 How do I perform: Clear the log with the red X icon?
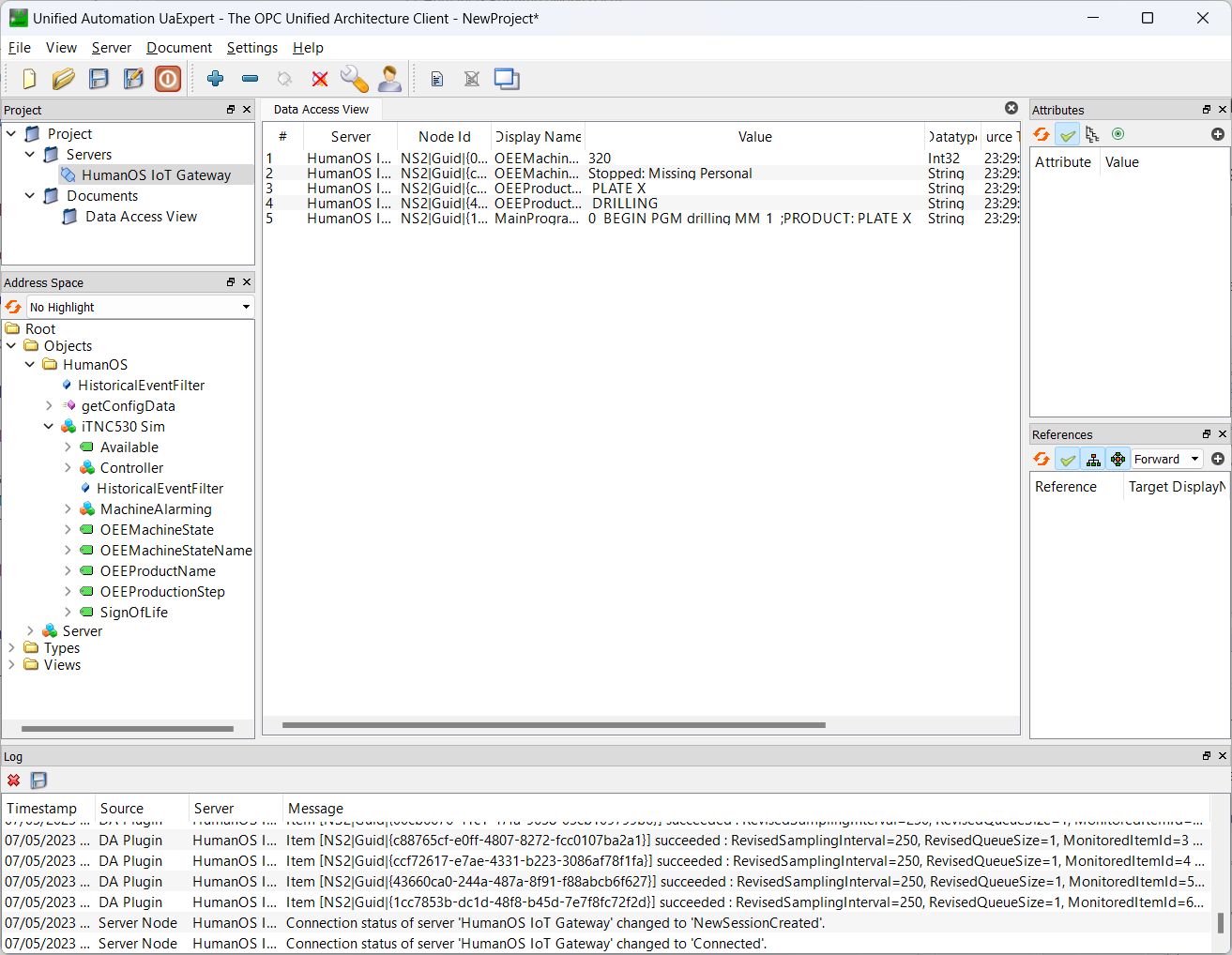coord(14,781)
